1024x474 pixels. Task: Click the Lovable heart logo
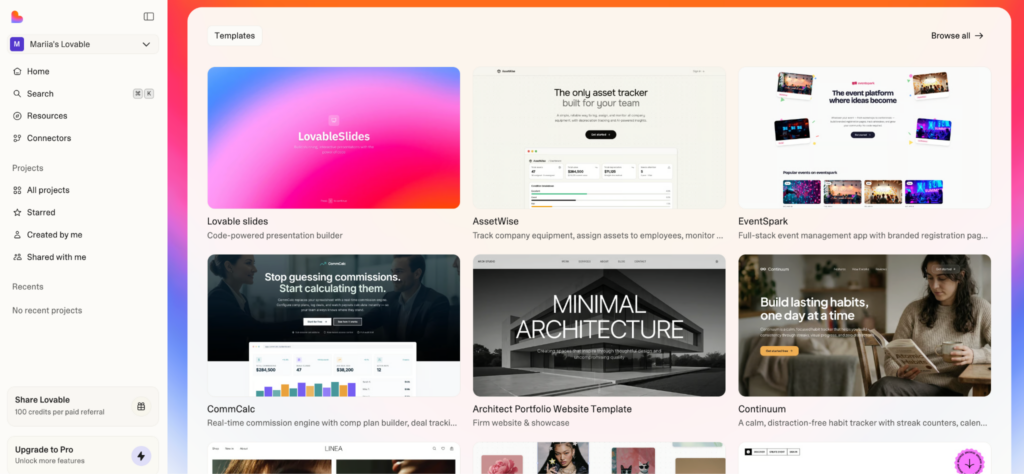click(x=17, y=16)
